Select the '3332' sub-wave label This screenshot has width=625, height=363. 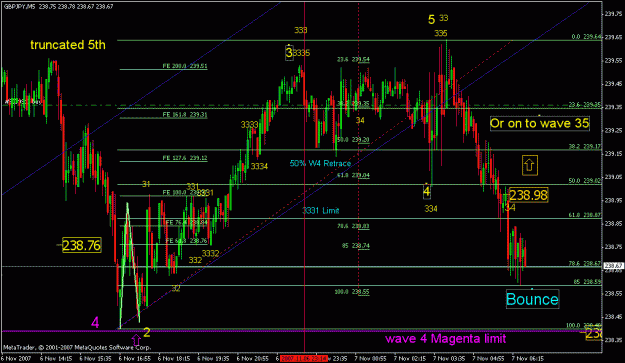(210, 253)
